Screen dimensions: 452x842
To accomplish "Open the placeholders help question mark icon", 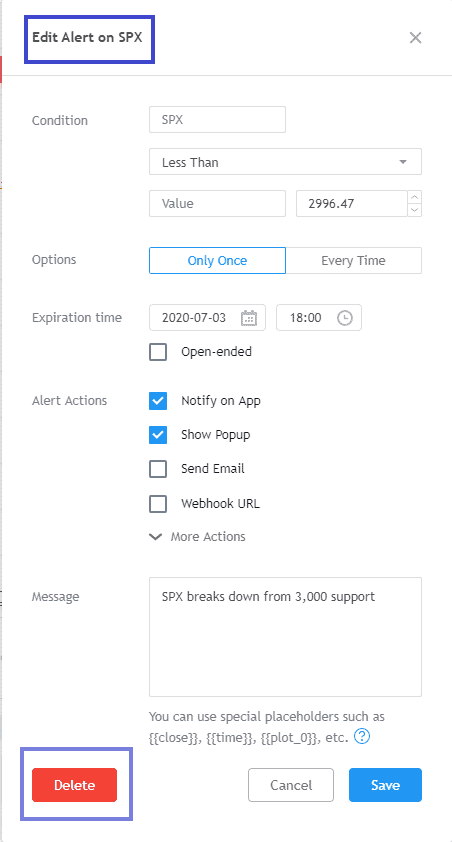I will (x=363, y=736).
